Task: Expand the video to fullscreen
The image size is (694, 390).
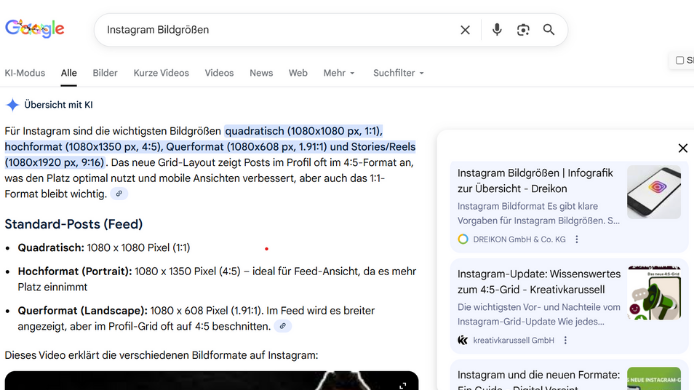Action: (403, 386)
